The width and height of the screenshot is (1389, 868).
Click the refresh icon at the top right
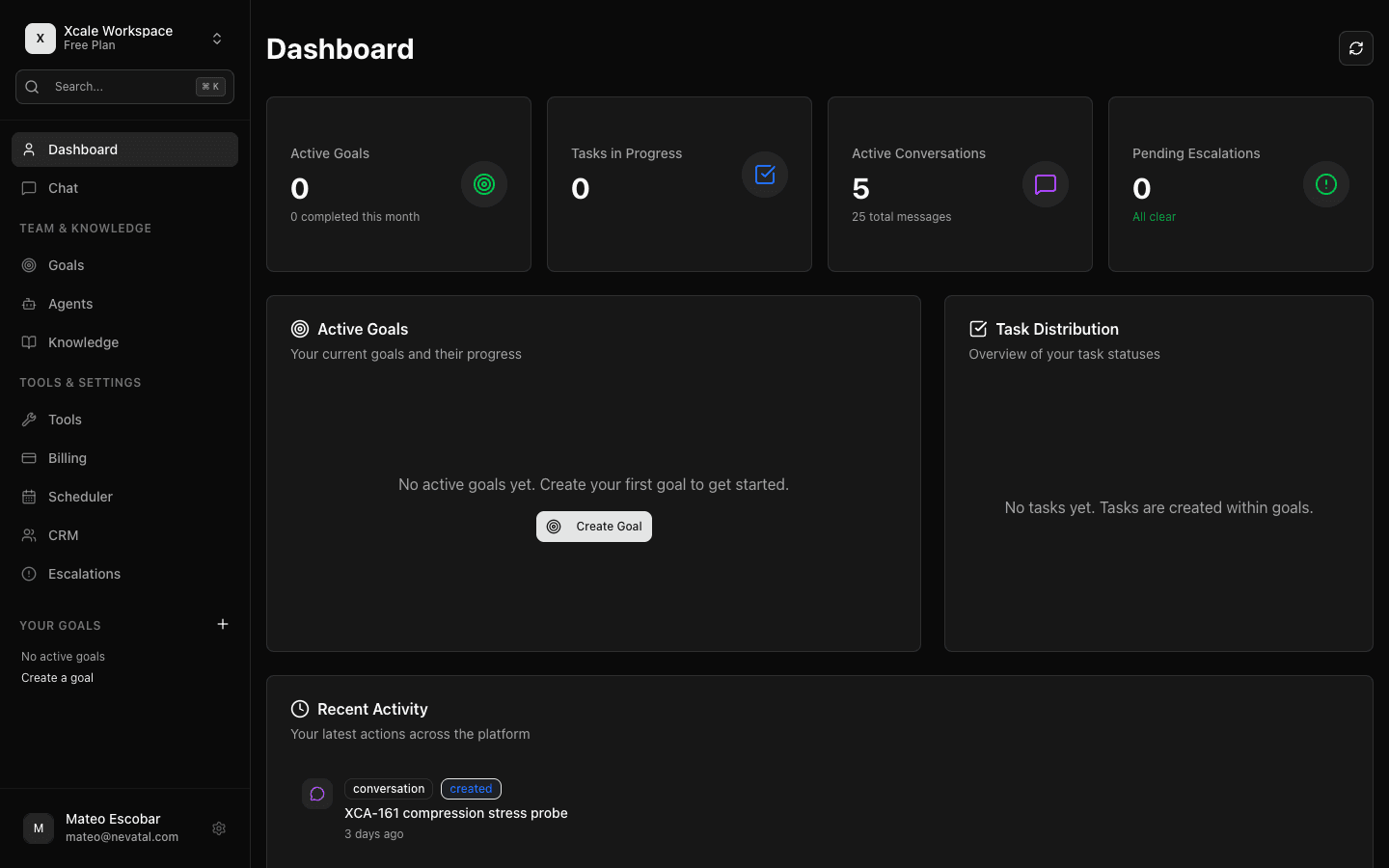pyautogui.click(x=1355, y=48)
